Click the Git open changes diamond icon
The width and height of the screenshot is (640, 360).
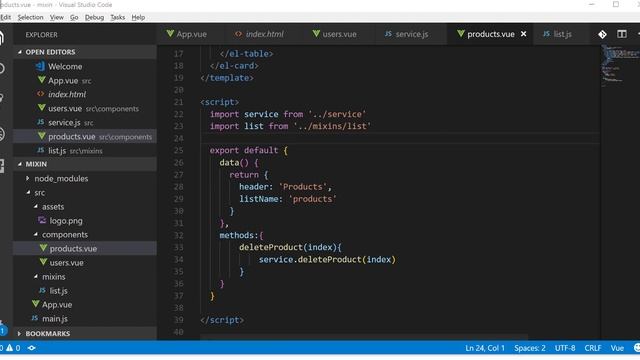602,34
